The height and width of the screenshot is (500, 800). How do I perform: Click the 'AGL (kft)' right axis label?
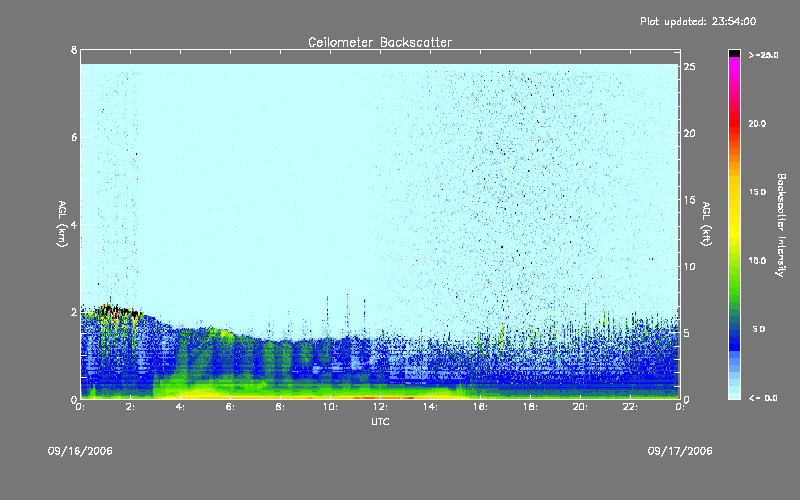click(x=706, y=224)
